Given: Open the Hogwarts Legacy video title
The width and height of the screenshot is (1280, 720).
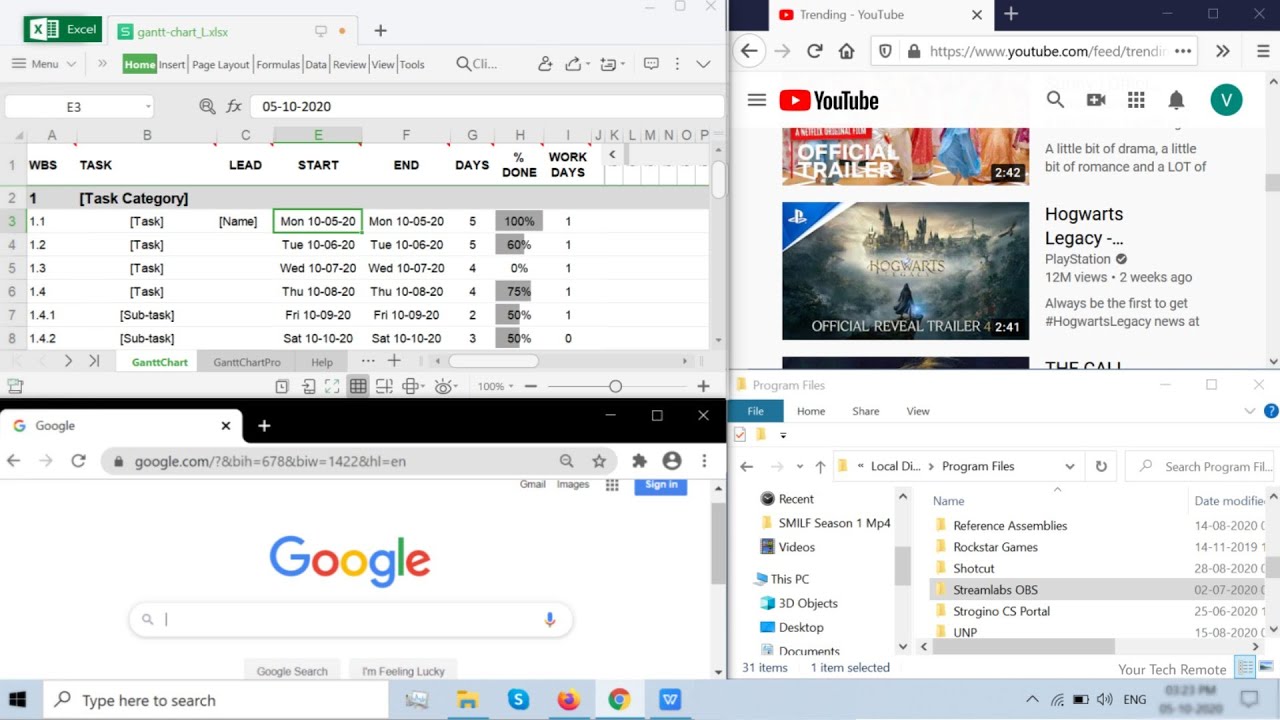Looking at the screenshot, I should click(x=1084, y=226).
